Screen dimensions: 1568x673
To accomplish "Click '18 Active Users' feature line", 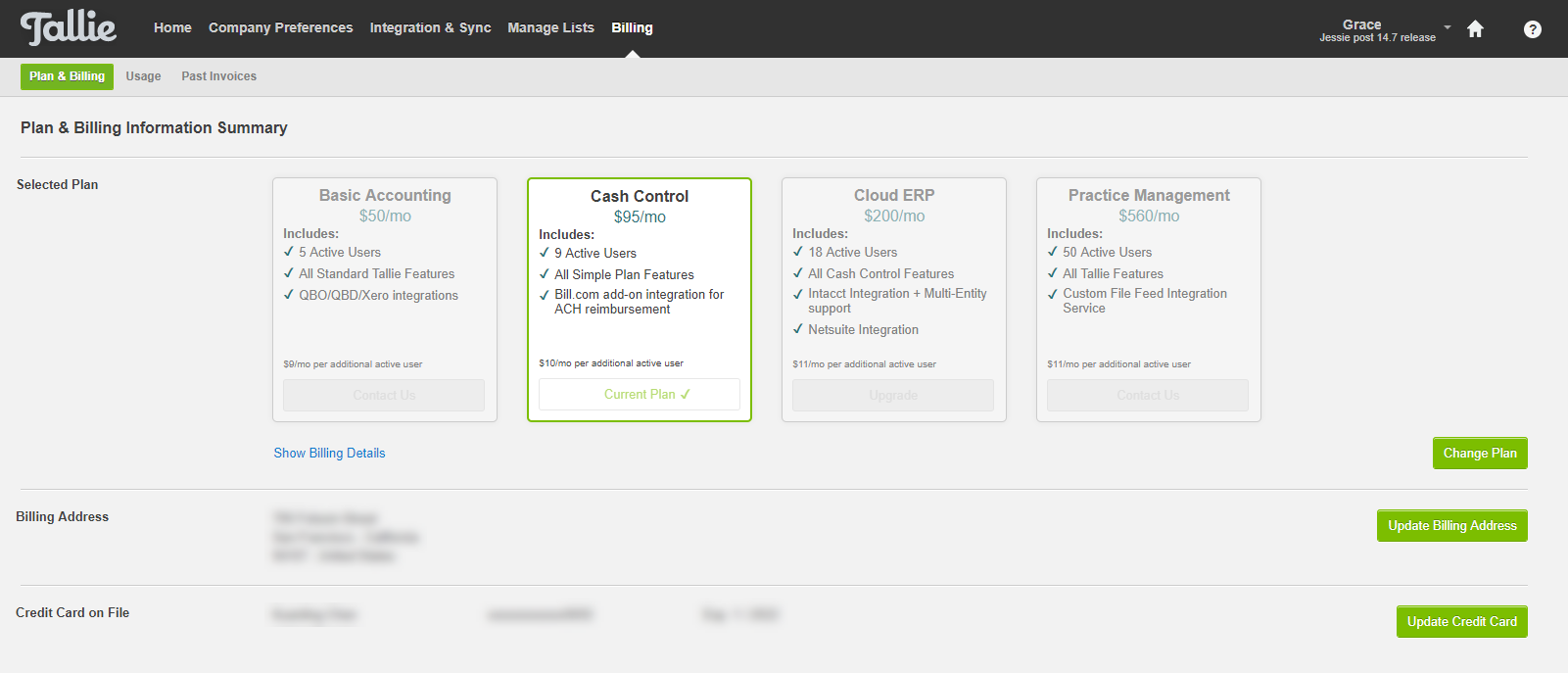I will [852, 253].
